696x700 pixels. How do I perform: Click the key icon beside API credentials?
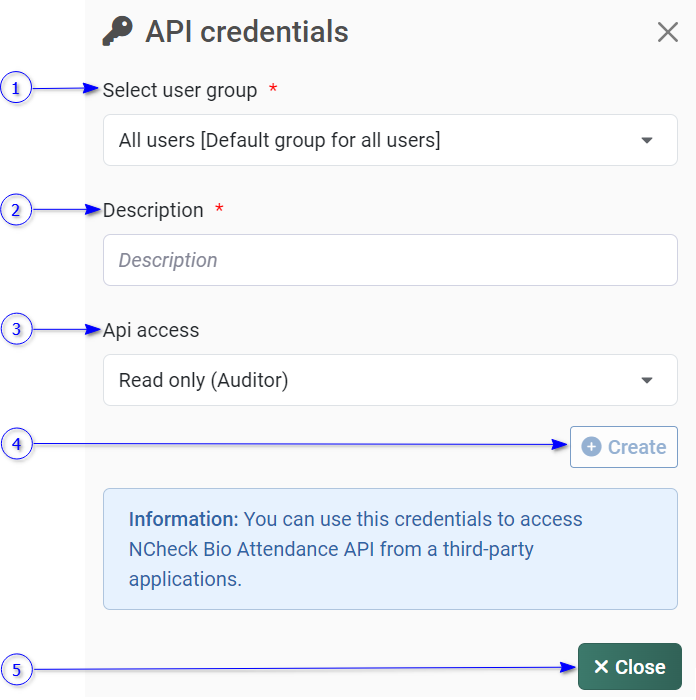coord(117,32)
